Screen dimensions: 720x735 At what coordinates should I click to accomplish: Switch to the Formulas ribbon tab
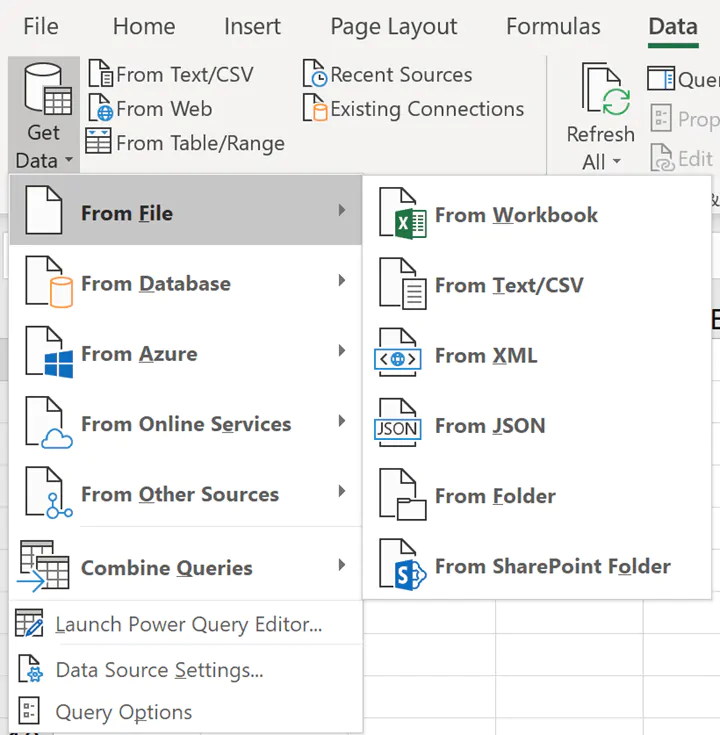point(553,27)
